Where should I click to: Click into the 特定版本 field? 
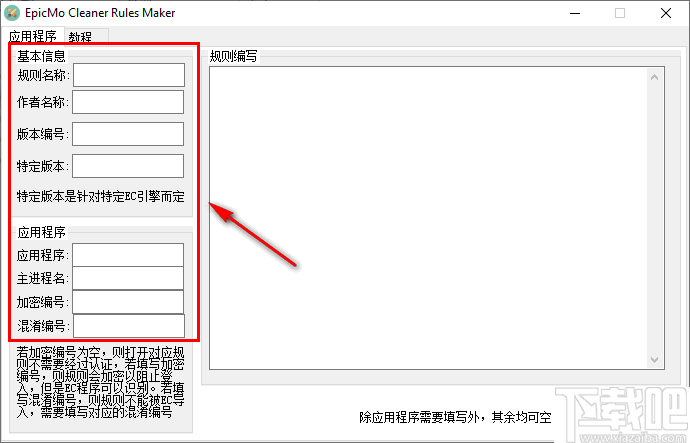pos(128,166)
